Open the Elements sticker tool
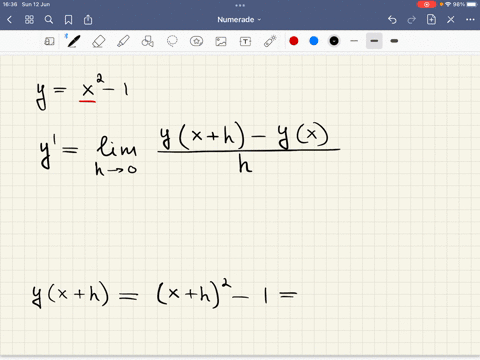This screenshot has height=360, width=480. (196, 41)
